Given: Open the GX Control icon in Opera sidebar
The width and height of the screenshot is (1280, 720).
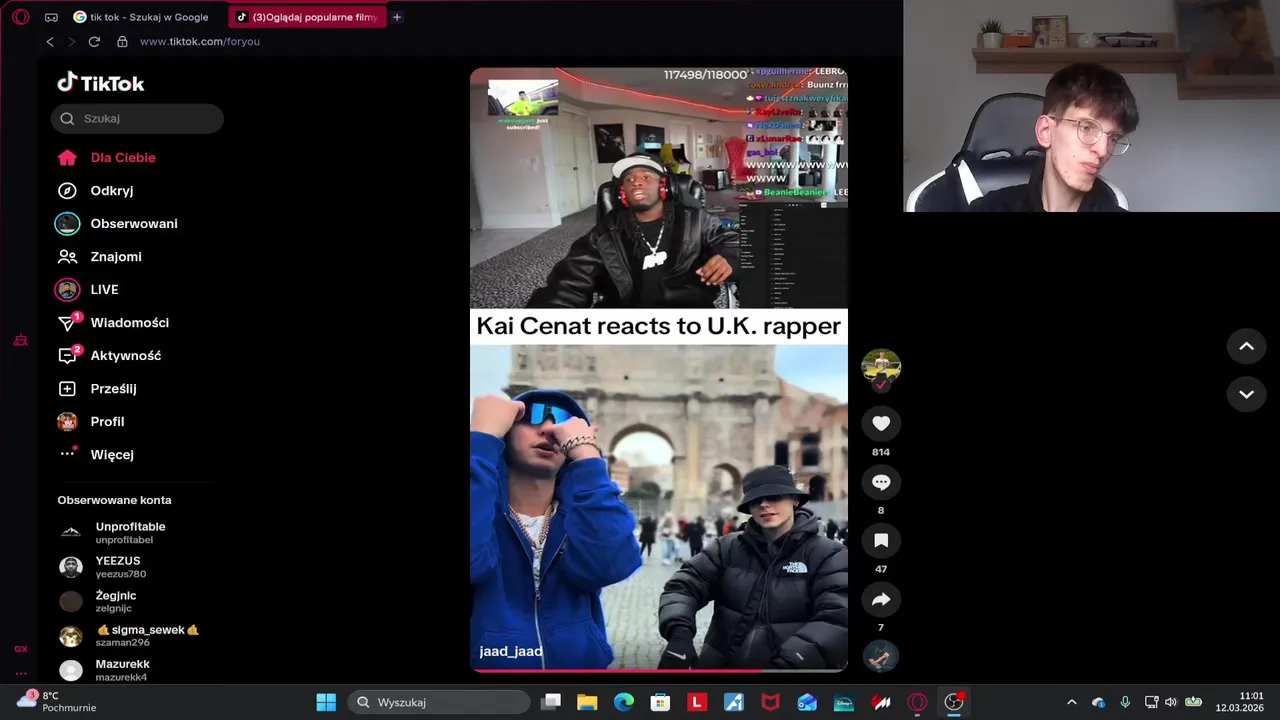Looking at the screenshot, I should click(20, 649).
